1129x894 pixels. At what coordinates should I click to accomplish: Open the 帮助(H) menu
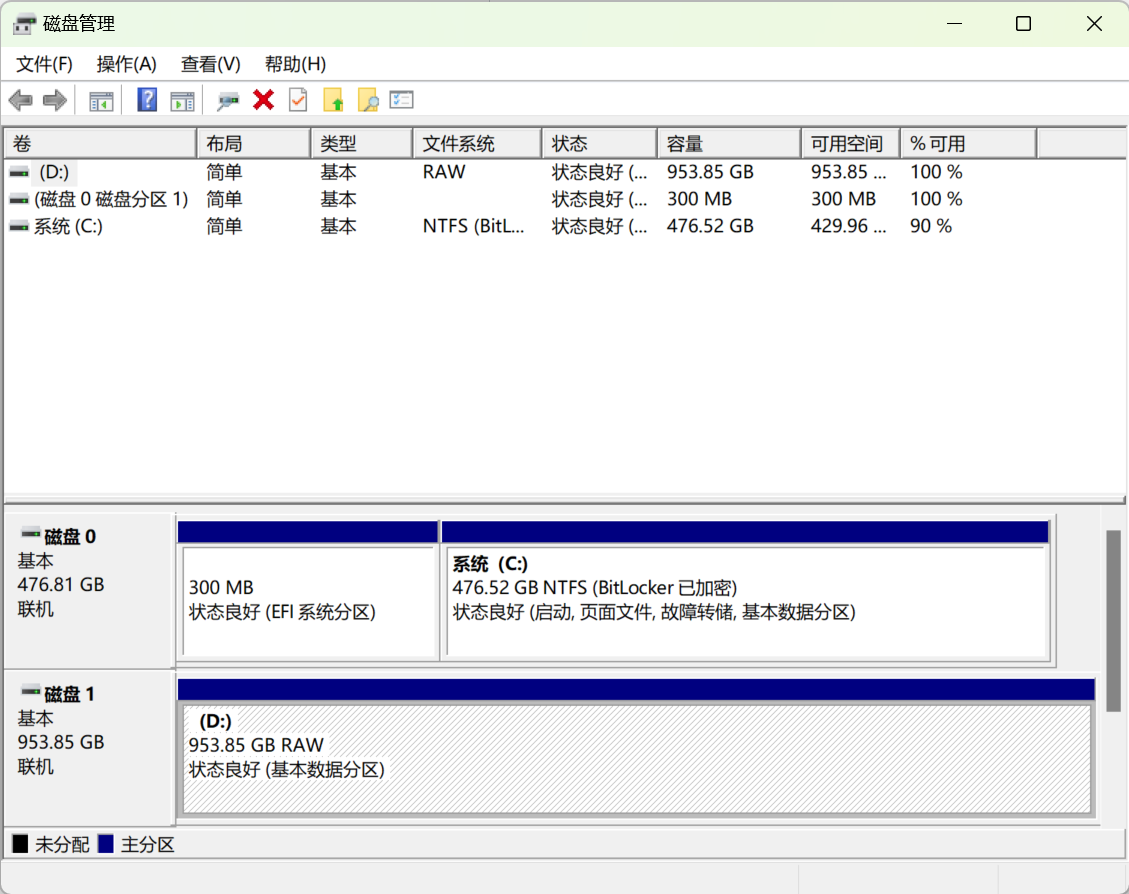[x=293, y=63]
